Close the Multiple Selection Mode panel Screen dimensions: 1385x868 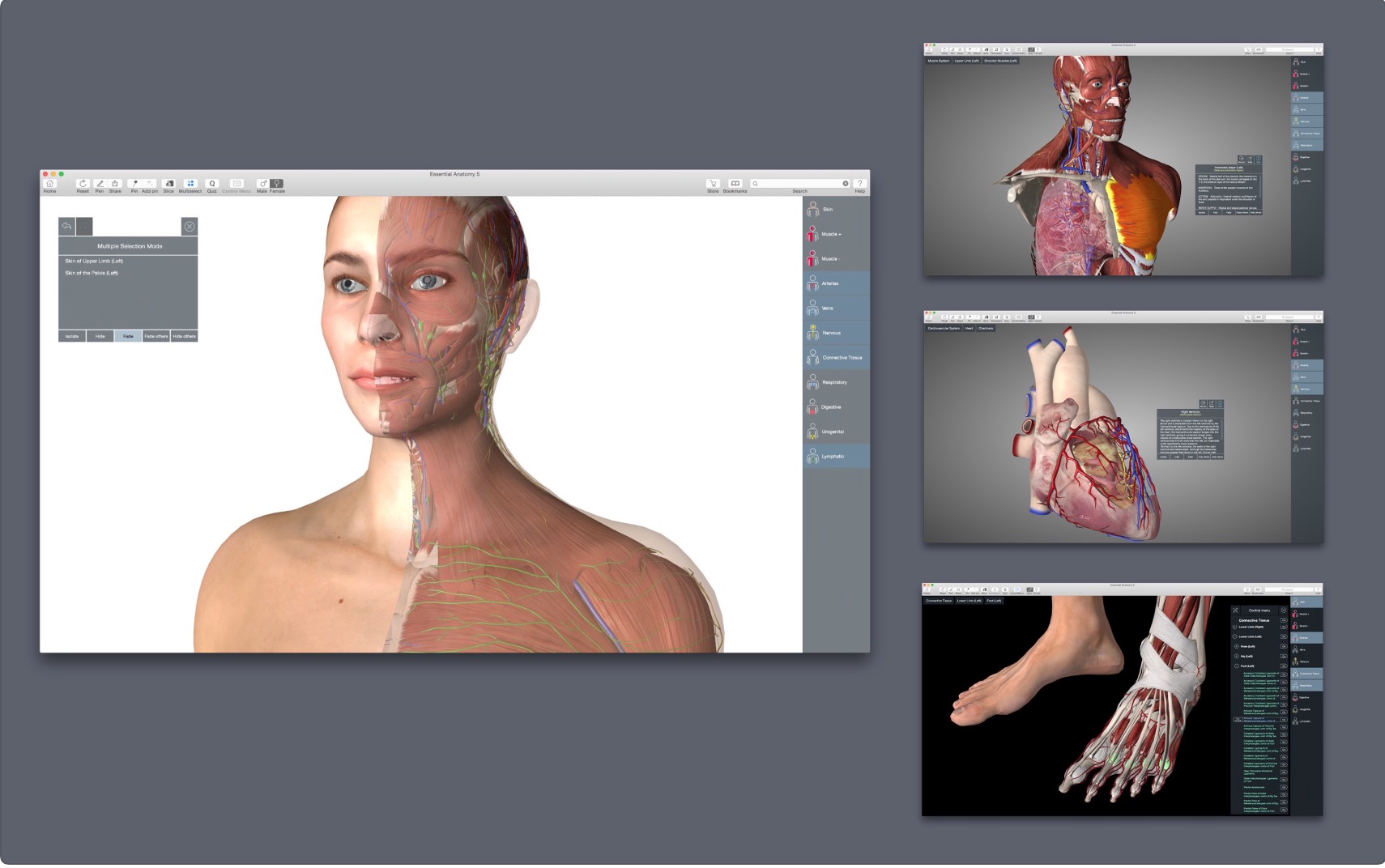(190, 227)
